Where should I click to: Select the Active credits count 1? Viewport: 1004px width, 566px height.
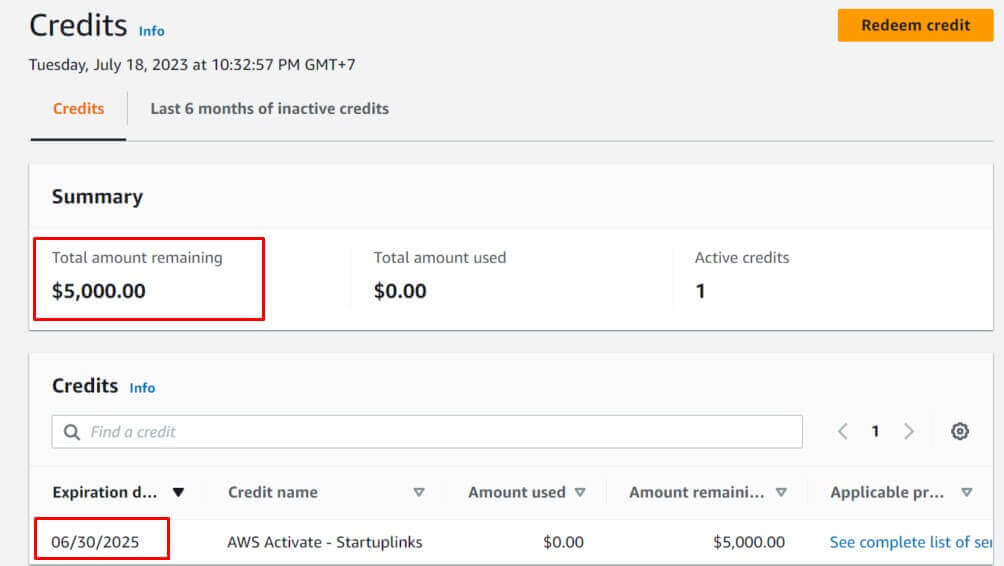click(700, 291)
